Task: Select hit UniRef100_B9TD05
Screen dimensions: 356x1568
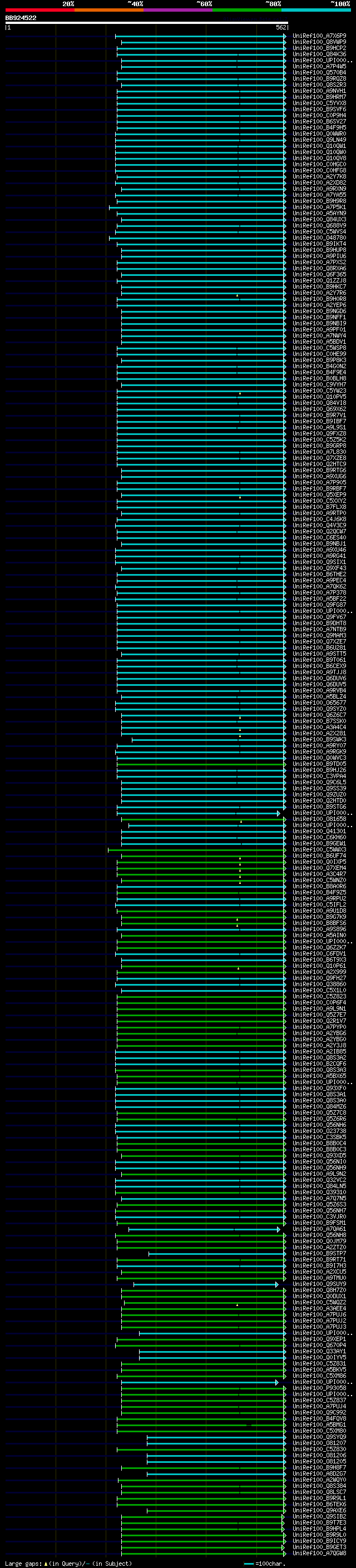Action: [319, 764]
